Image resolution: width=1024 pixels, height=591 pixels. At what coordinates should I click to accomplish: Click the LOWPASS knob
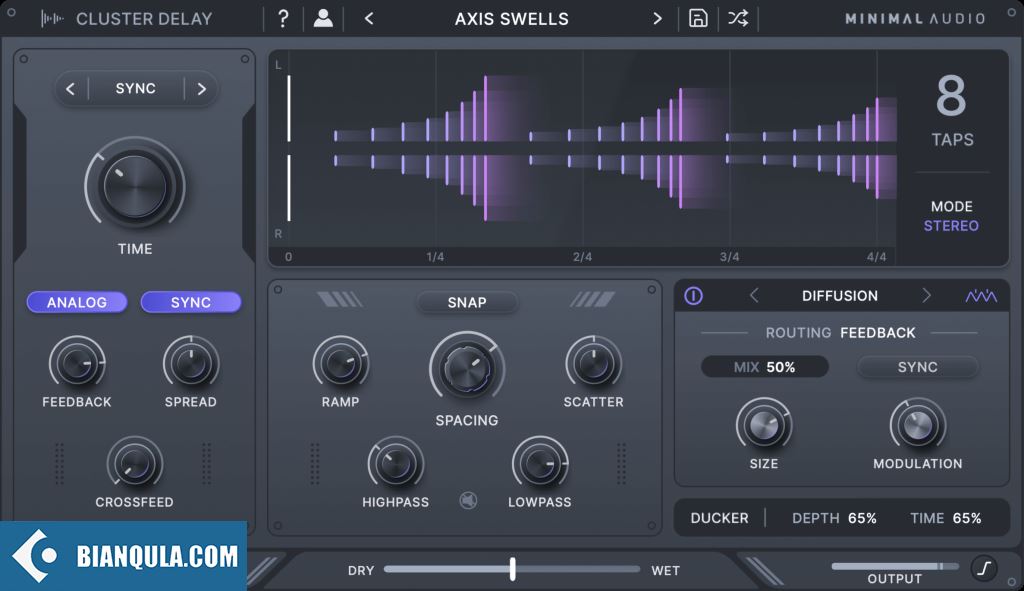[x=539, y=464]
